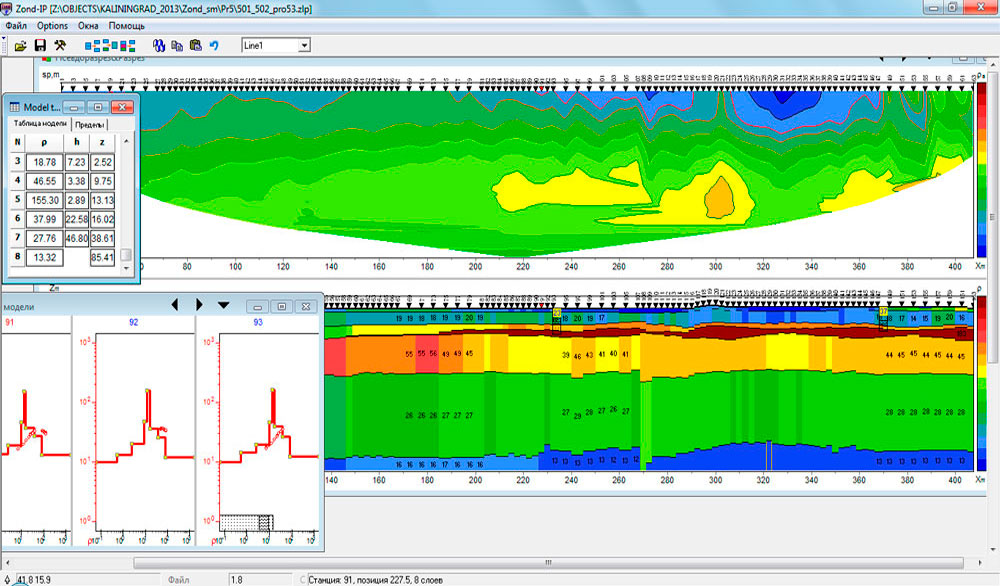Viewport: 1000px width, 586px height.
Task: Click the blue undo arrow icon
Action: pos(214,46)
